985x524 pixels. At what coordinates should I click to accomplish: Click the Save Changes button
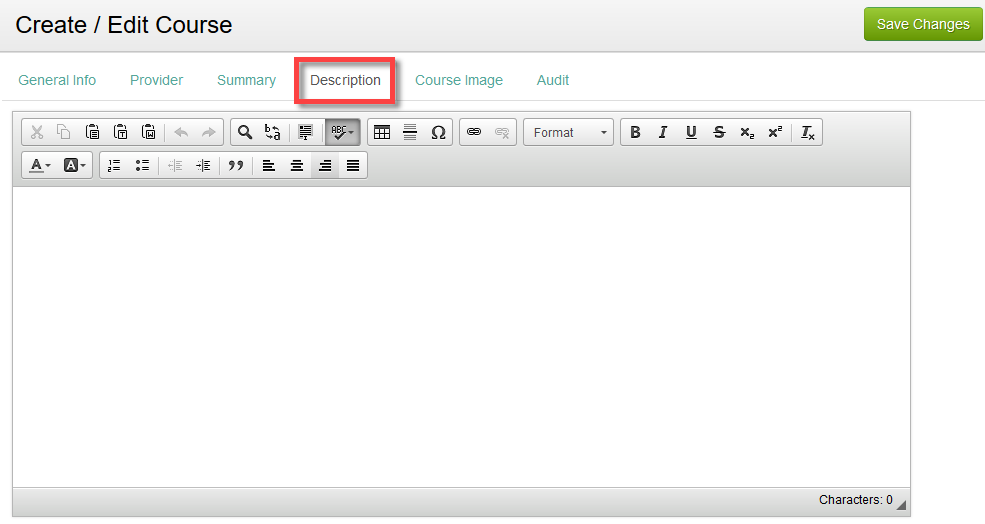(923, 24)
